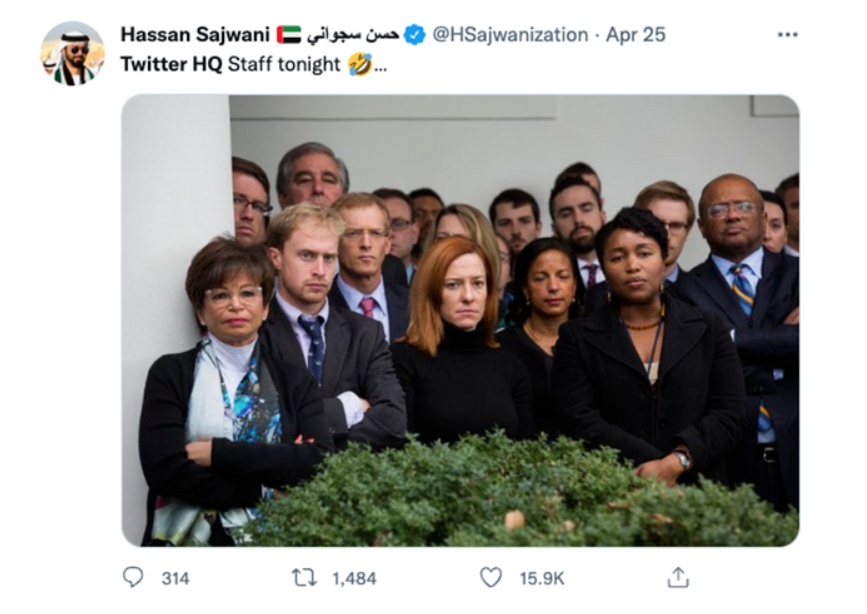The width and height of the screenshot is (867, 614).
Task: Open Hassan Sajwani's profile avatar
Action: (x=72, y=53)
